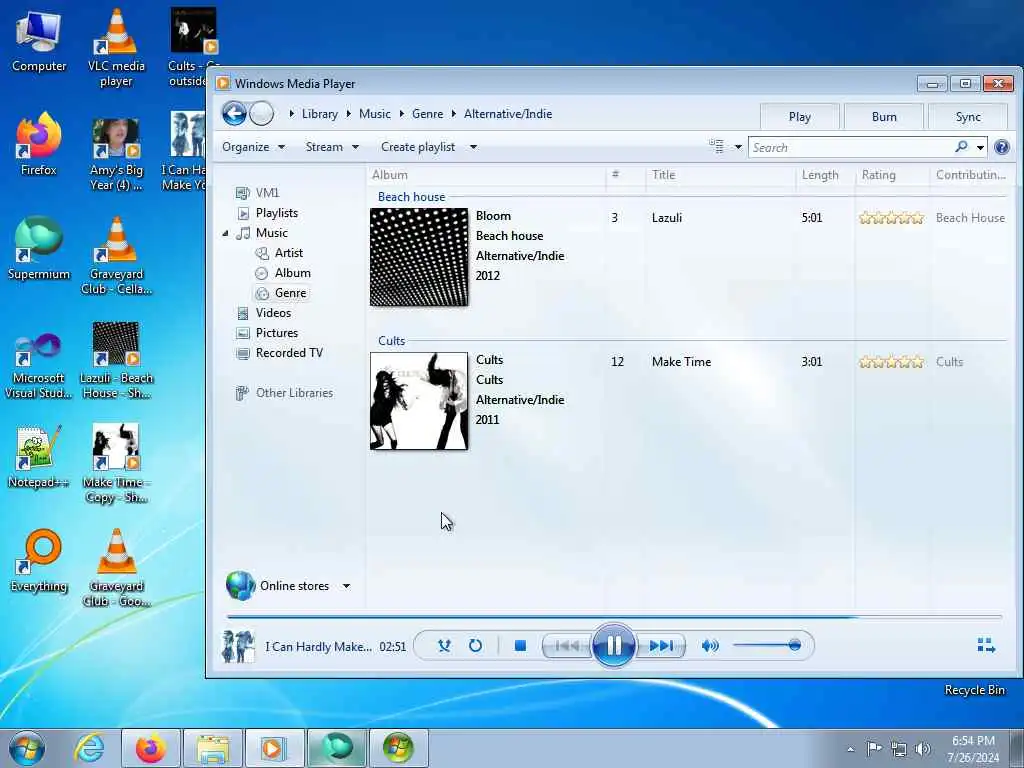Screen dimensions: 1024x768
Task: Select the Notepad++ desktop shortcut
Action: [x=38, y=457]
